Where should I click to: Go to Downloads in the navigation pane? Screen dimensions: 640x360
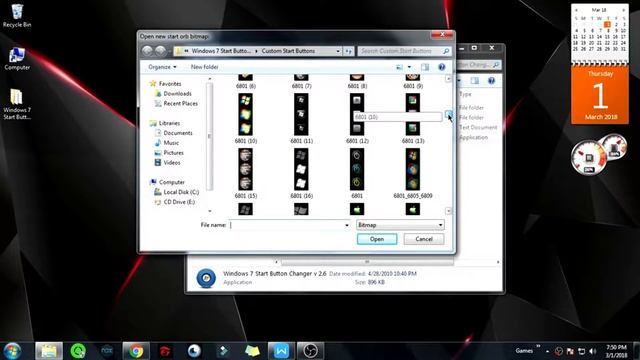point(177,93)
